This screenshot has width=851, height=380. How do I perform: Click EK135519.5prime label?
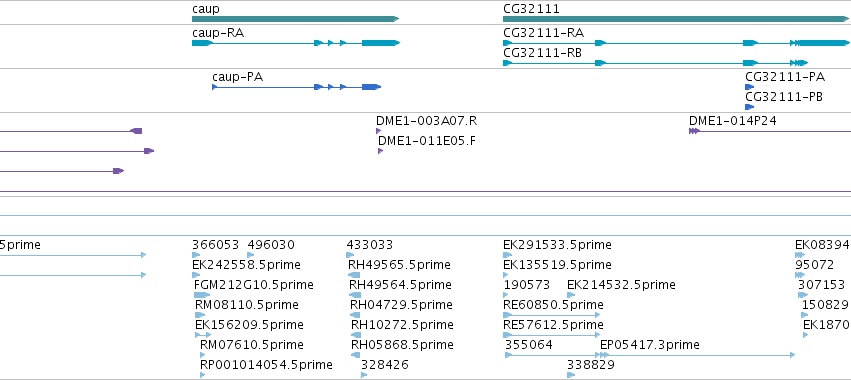557,265
